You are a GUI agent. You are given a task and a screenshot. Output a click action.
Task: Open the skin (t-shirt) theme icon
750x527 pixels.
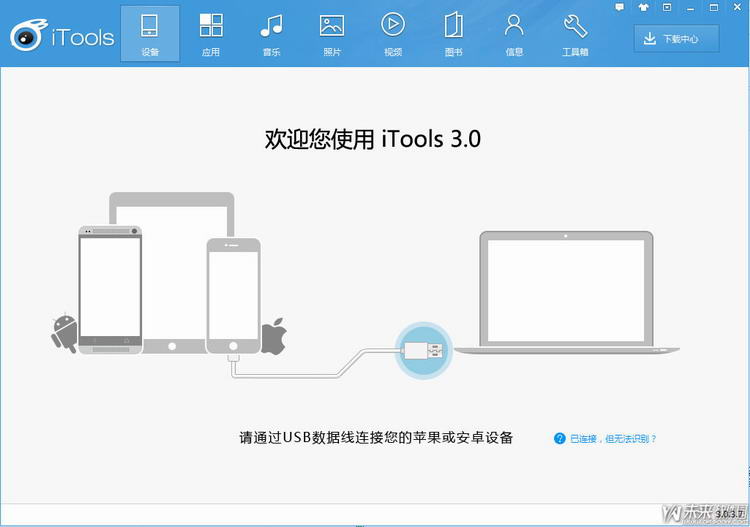click(643, 8)
